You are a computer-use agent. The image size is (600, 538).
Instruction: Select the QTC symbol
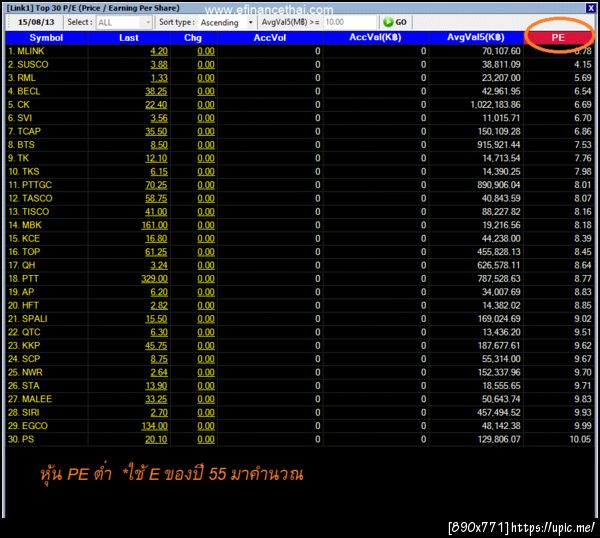click(x=31, y=333)
